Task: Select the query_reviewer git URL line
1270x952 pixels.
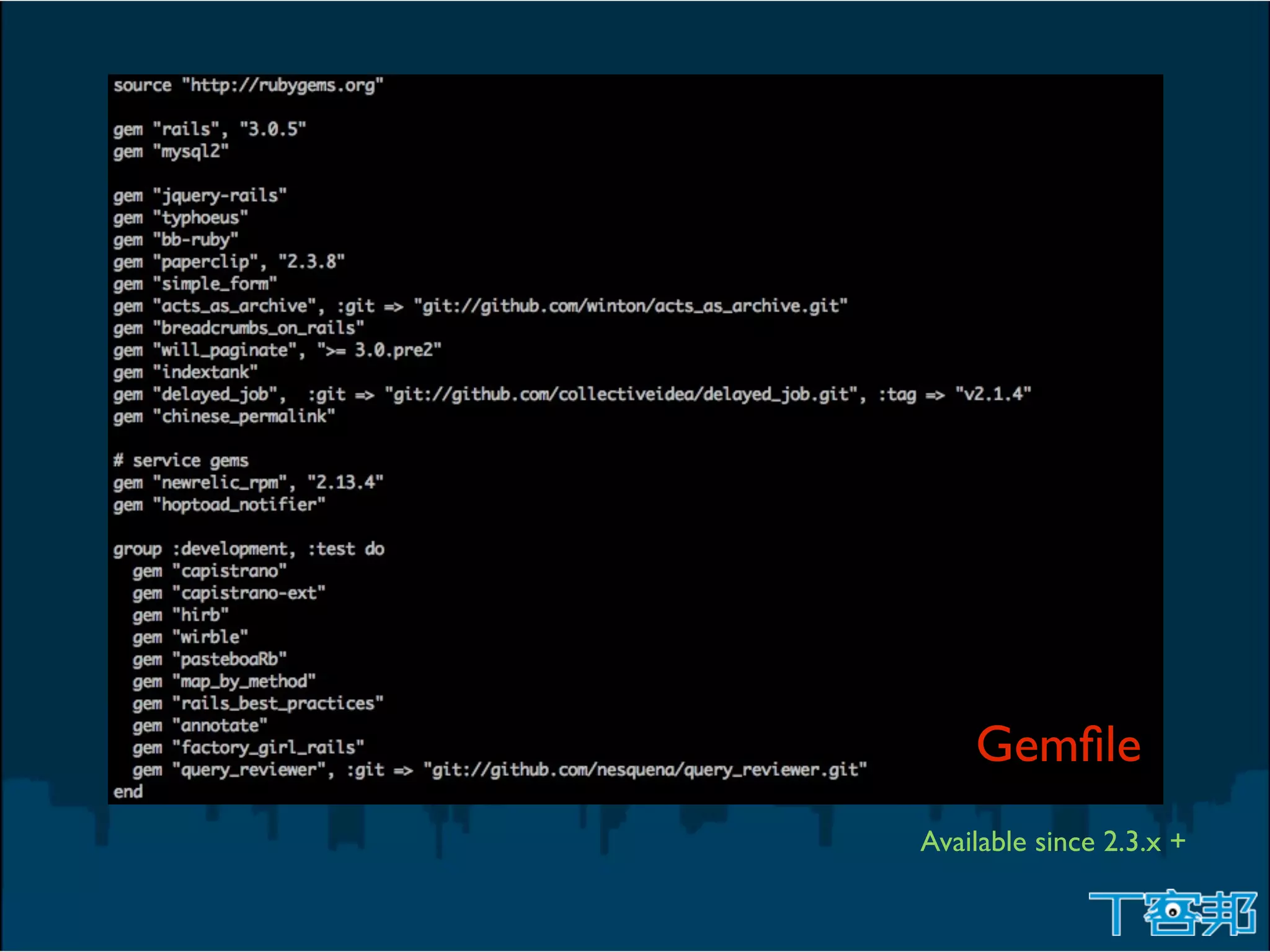Action: 500,770
